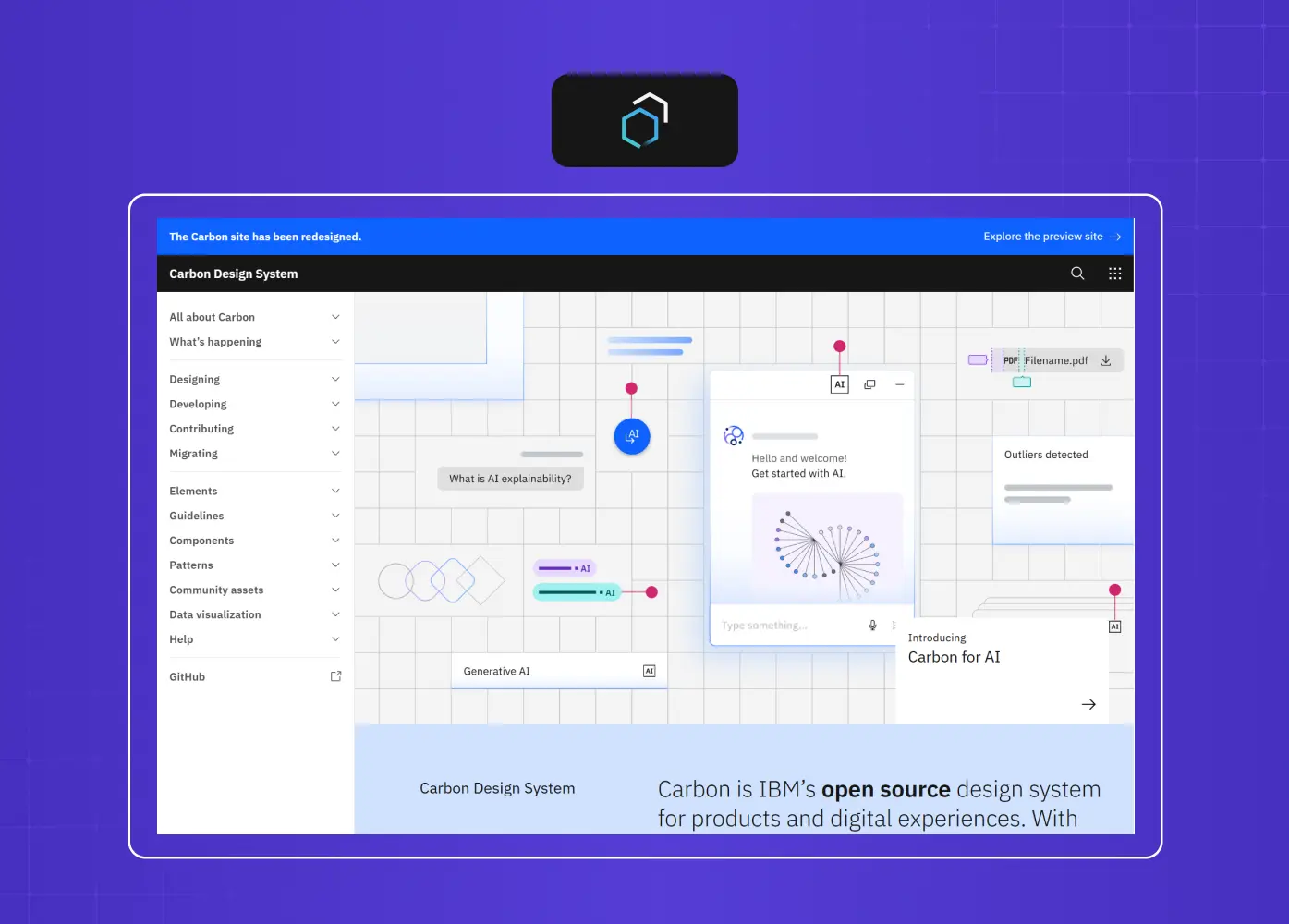The width and height of the screenshot is (1289, 924).
Task: Click the What is AI explainability? chip
Action: click(510, 479)
